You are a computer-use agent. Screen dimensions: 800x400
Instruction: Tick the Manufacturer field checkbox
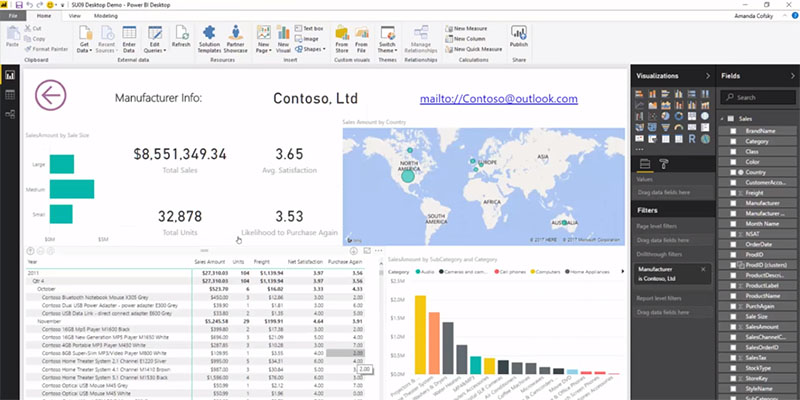coord(733,202)
